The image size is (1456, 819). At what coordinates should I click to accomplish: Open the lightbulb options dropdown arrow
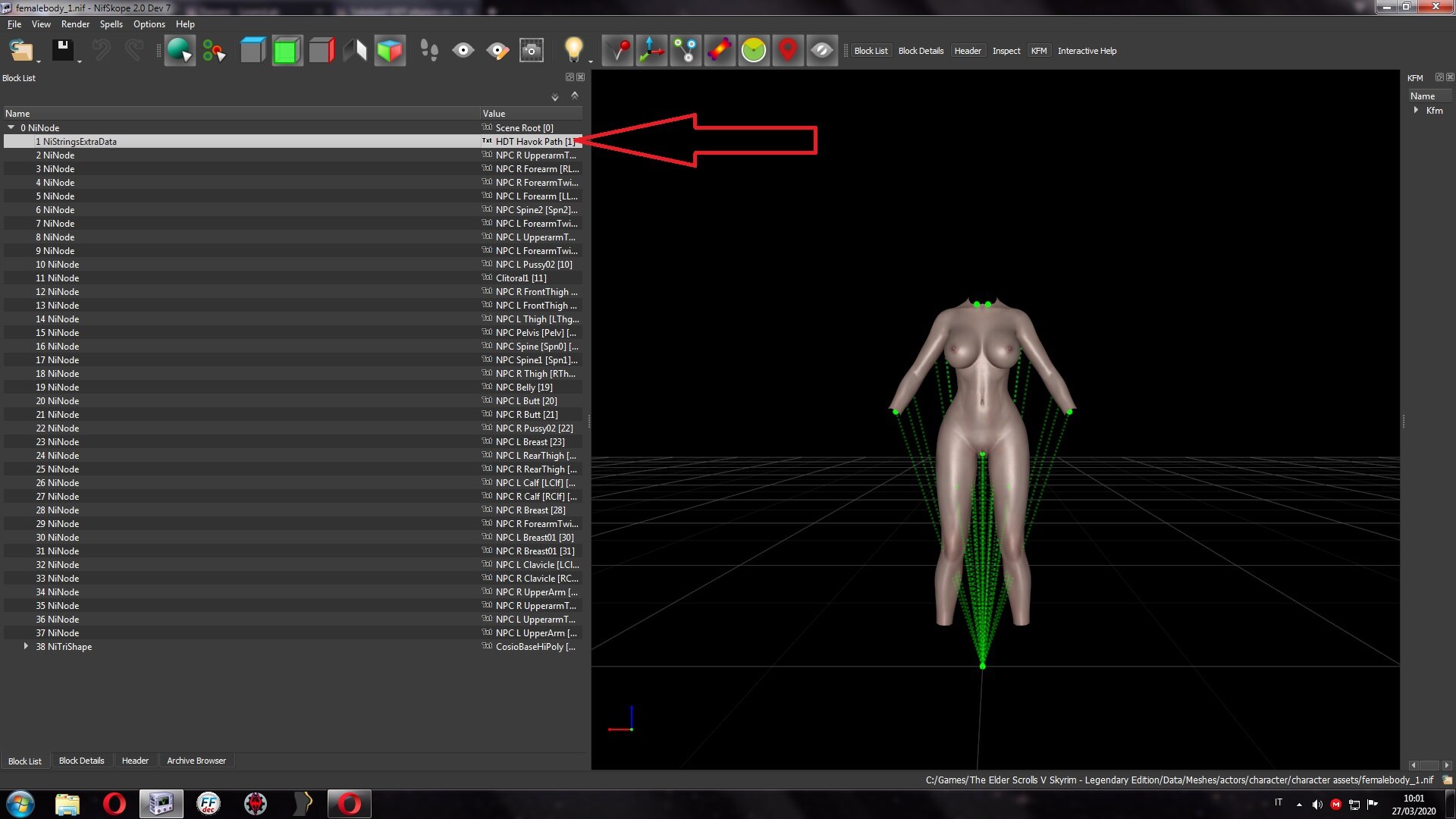(591, 61)
